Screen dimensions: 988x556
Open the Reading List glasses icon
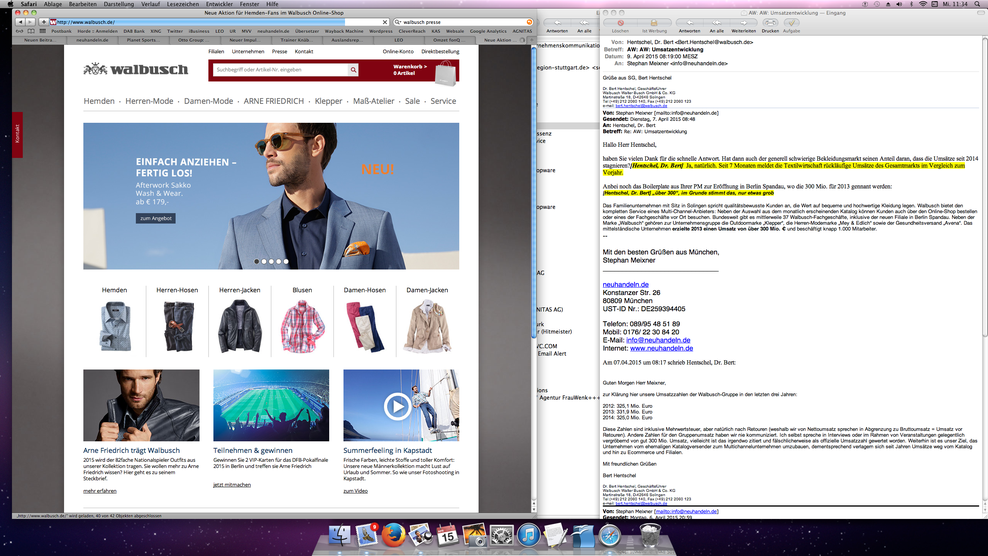pos(20,31)
